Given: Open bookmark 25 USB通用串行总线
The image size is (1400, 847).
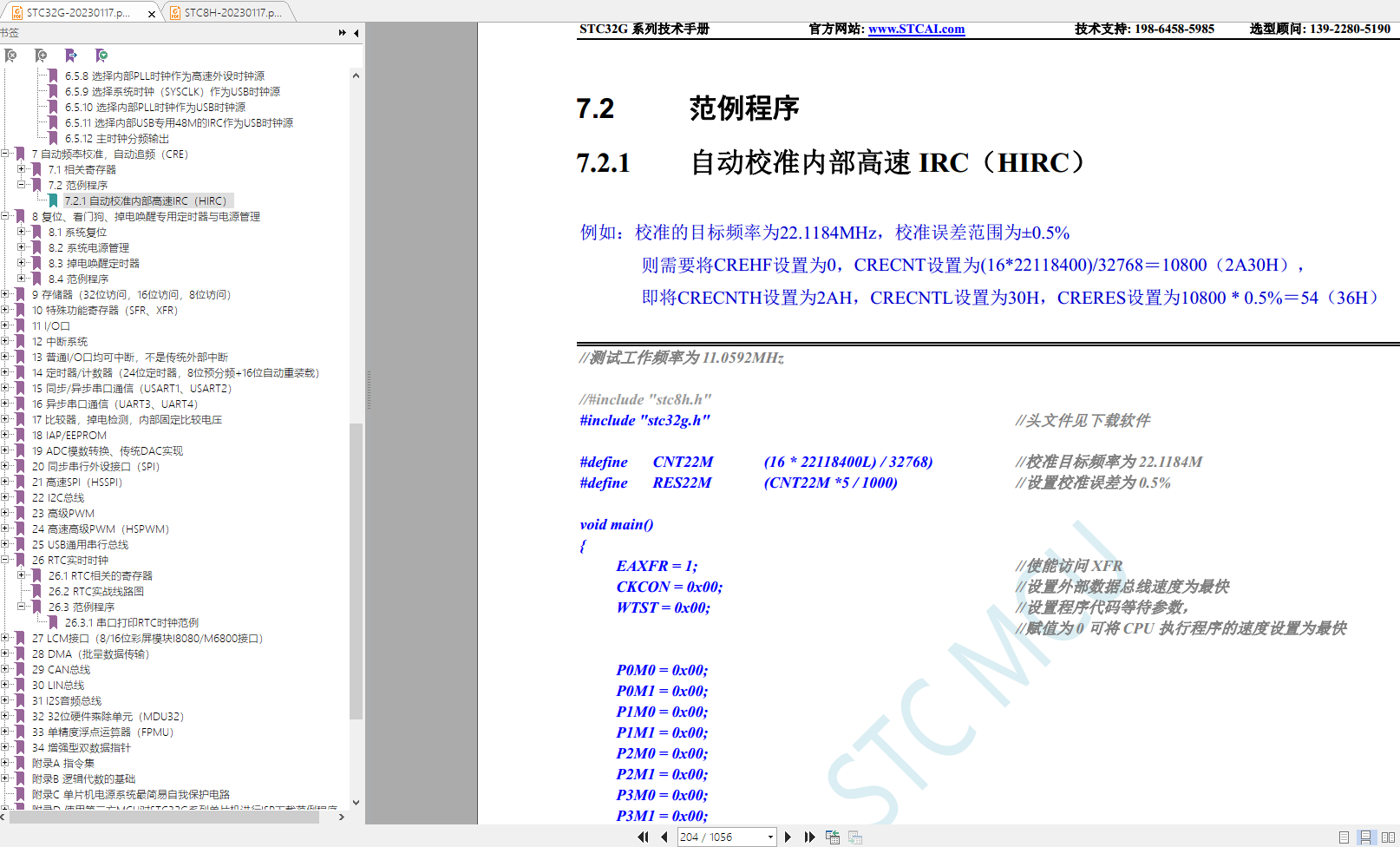Looking at the screenshot, I should 80,544.
